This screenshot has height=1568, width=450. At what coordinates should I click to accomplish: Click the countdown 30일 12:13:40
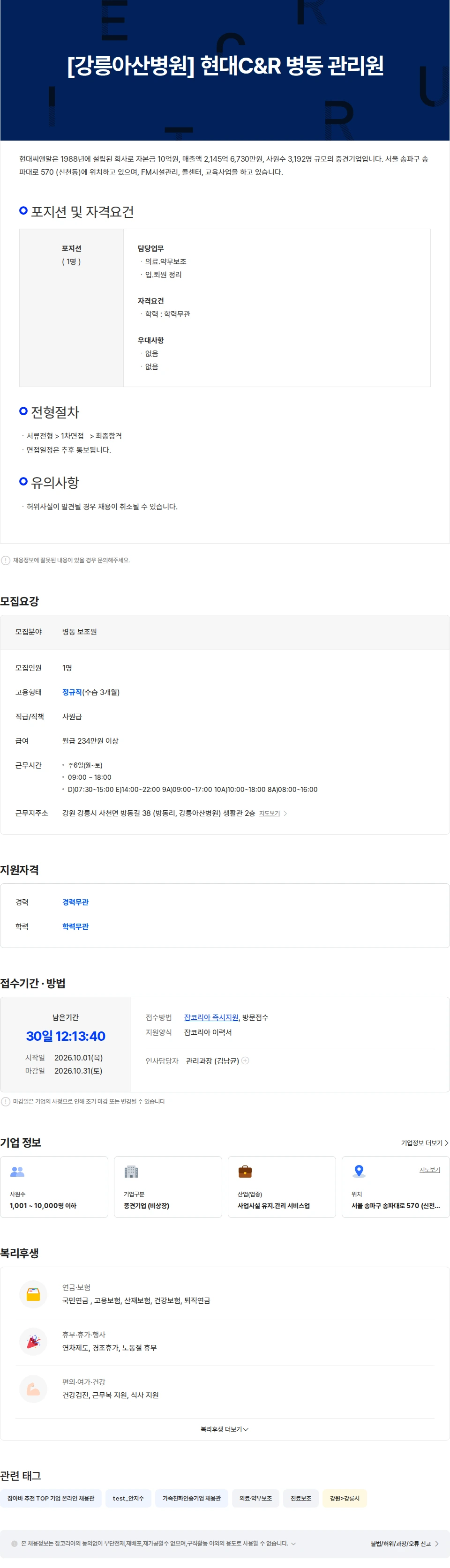(65, 1036)
